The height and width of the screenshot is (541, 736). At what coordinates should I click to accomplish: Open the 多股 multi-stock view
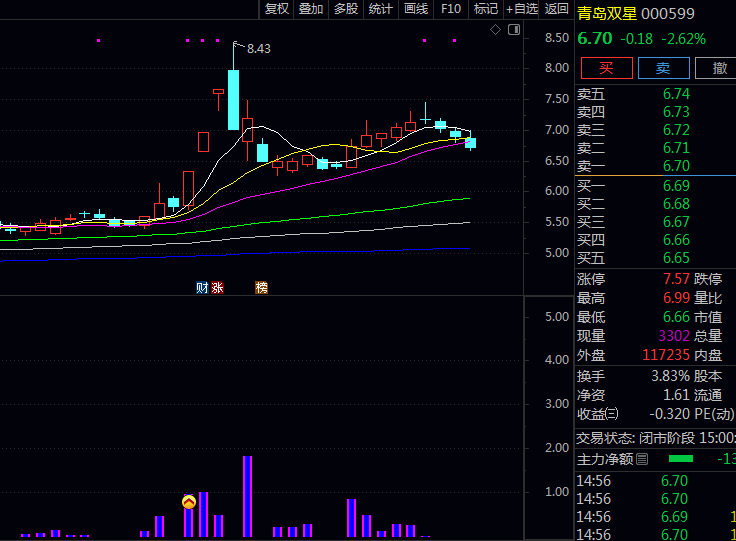click(346, 9)
